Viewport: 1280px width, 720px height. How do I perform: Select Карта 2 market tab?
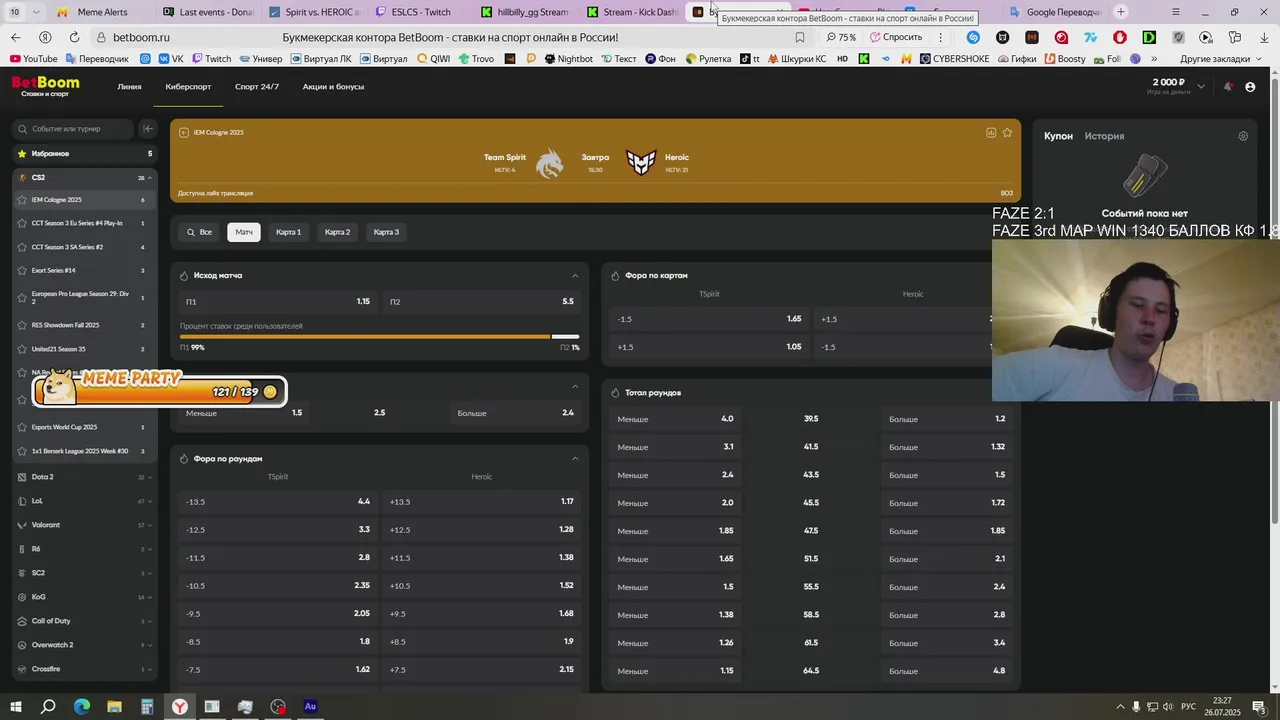click(x=337, y=232)
